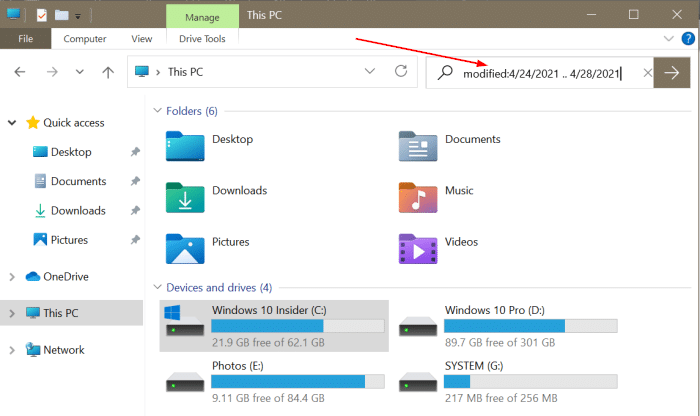The width and height of the screenshot is (700, 416).
Task: Collapse the Devices and drives group
Action: 157,287
